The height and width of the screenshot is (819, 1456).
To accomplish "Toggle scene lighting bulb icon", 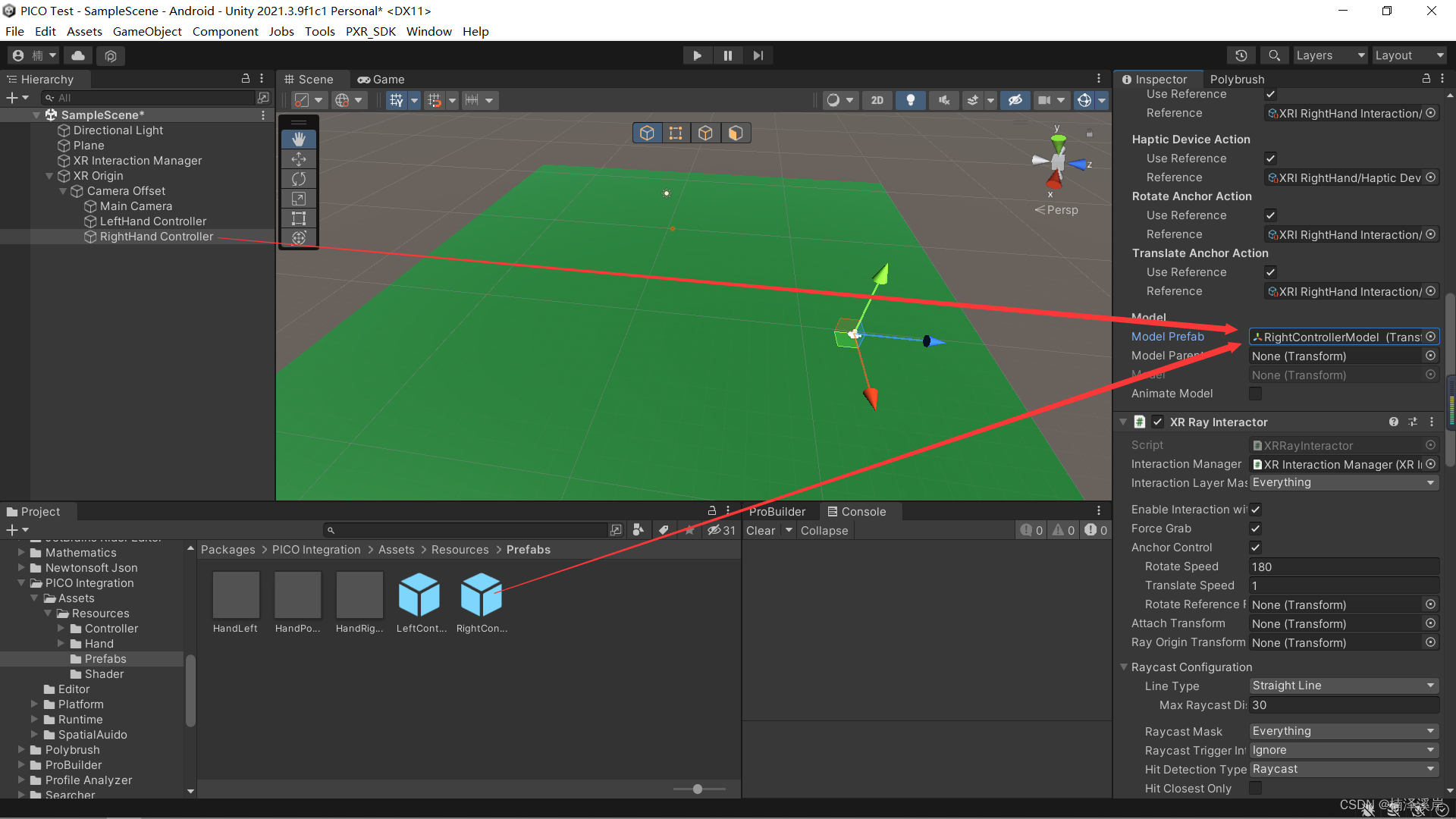I will 911,100.
